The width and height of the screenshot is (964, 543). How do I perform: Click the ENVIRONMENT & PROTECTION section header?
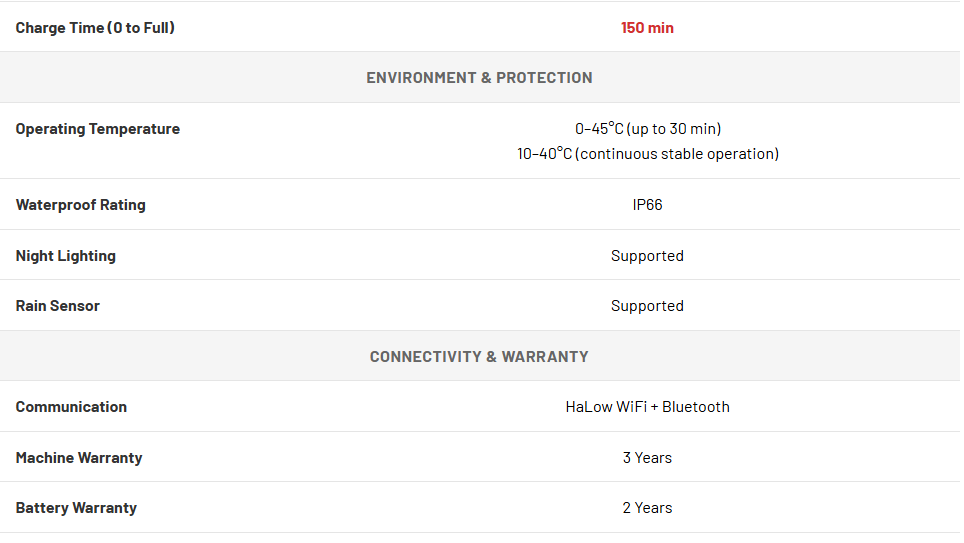pos(480,77)
